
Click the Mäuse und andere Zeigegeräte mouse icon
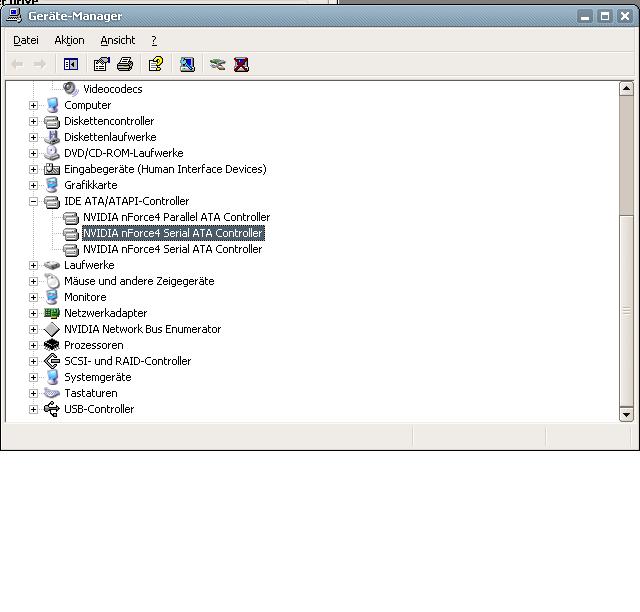[x=52, y=281]
